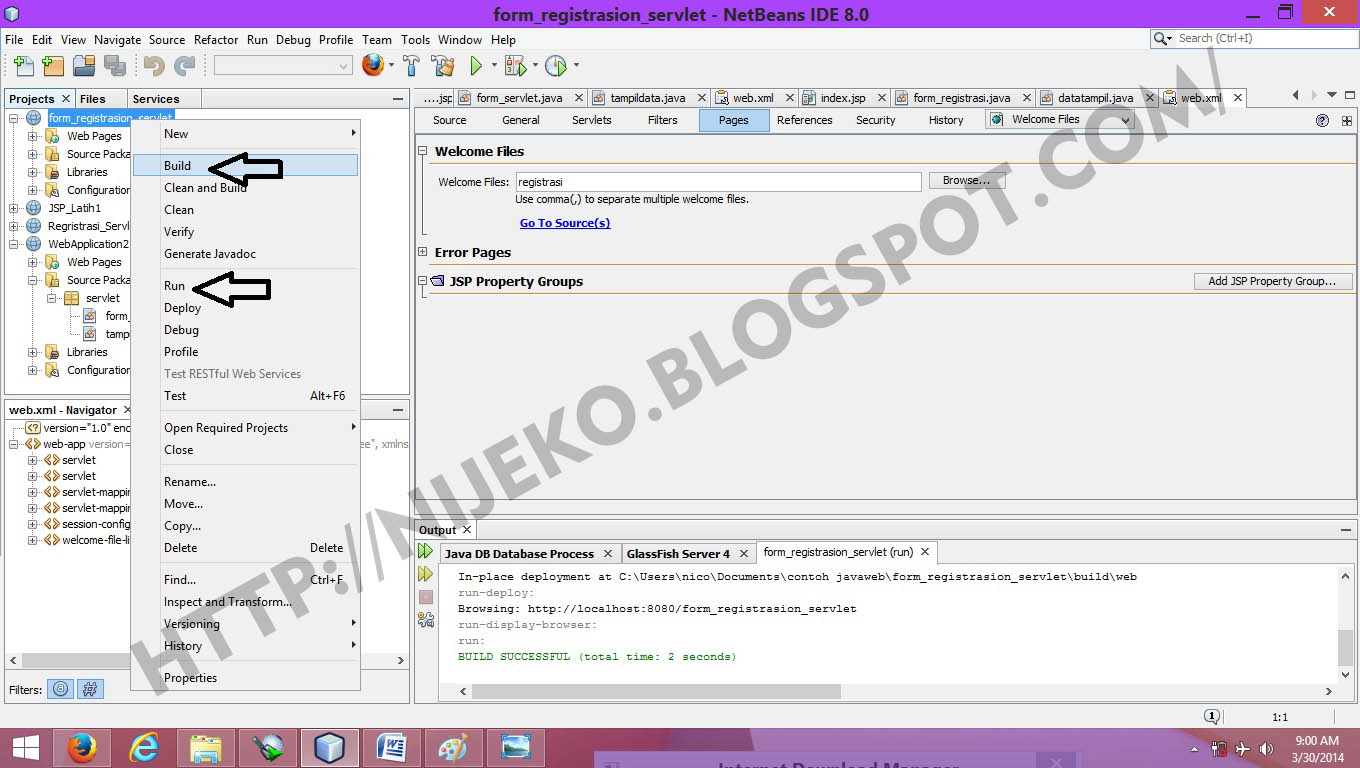Screen dimensions: 1360x768
Task: Switch to the Servlets tab
Action: 591,119
